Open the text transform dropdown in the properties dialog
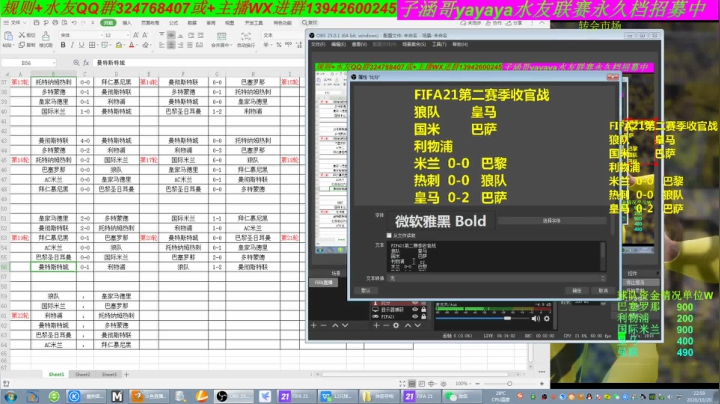 [x=497, y=278]
